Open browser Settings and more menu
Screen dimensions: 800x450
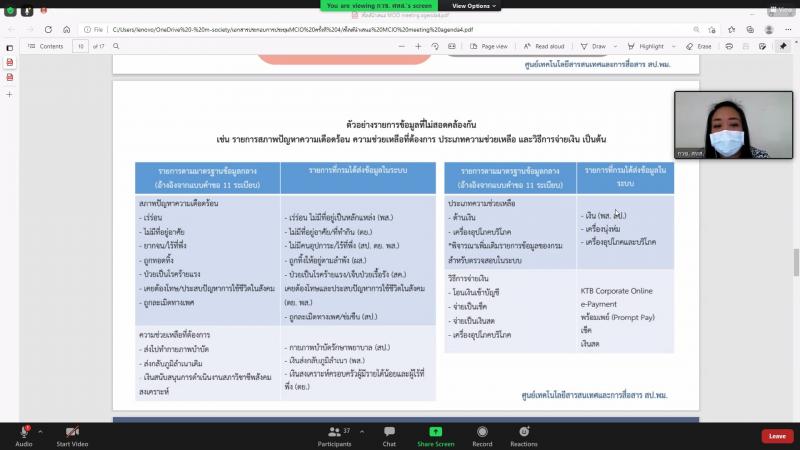pos(788,30)
